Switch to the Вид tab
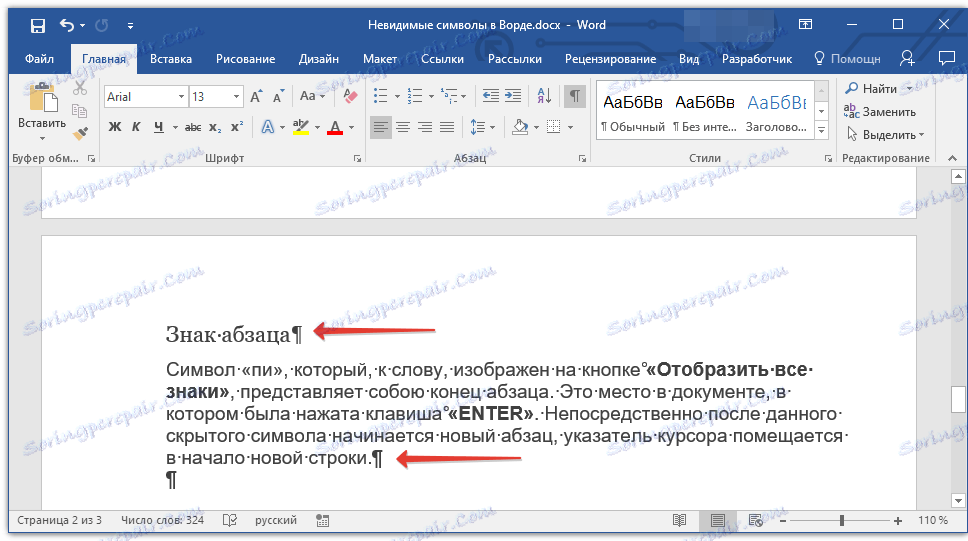This screenshot has height=541, width=968. (x=689, y=59)
